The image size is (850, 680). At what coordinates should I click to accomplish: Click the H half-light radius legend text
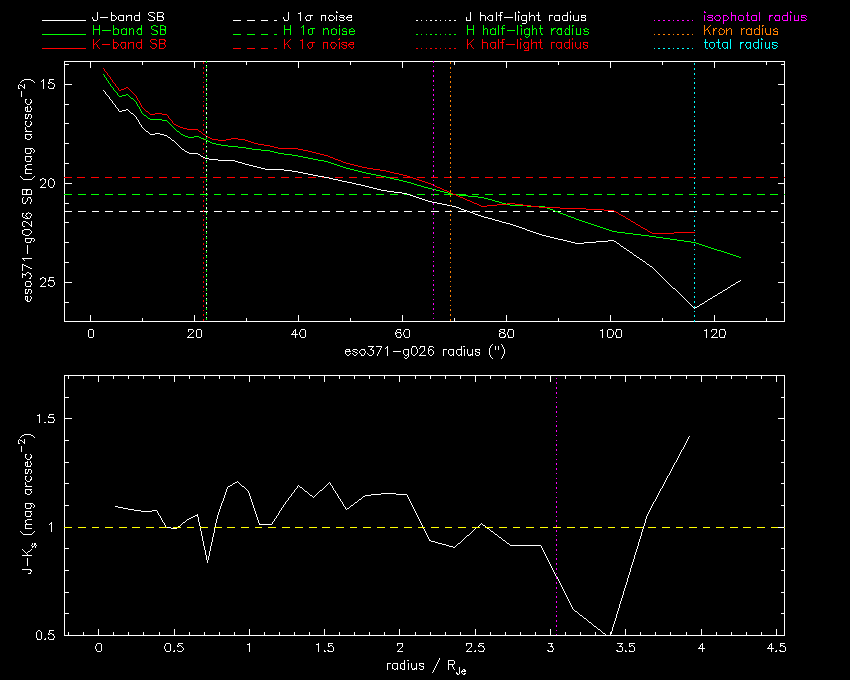[x=527, y=31]
